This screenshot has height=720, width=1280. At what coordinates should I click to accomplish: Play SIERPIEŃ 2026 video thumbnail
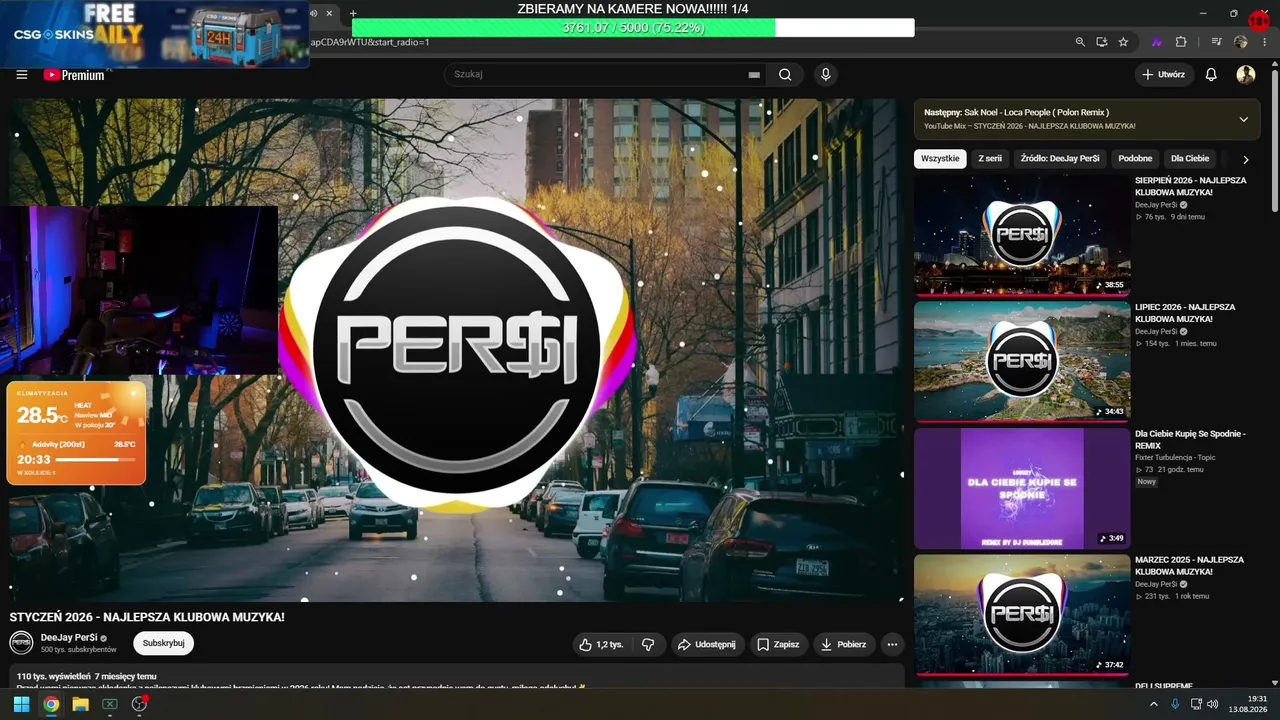(x=1022, y=236)
